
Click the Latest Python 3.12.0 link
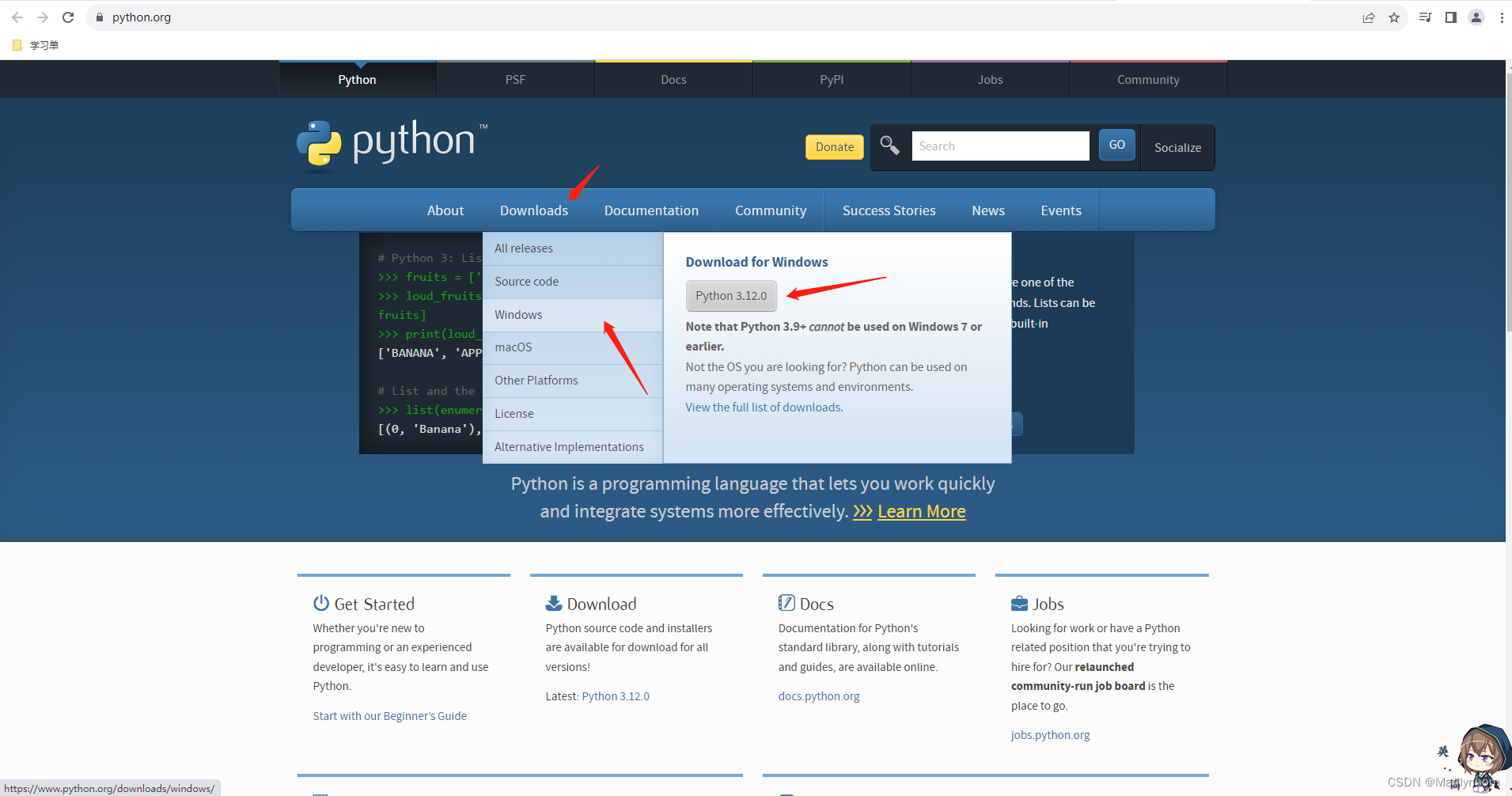pos(616,696)
